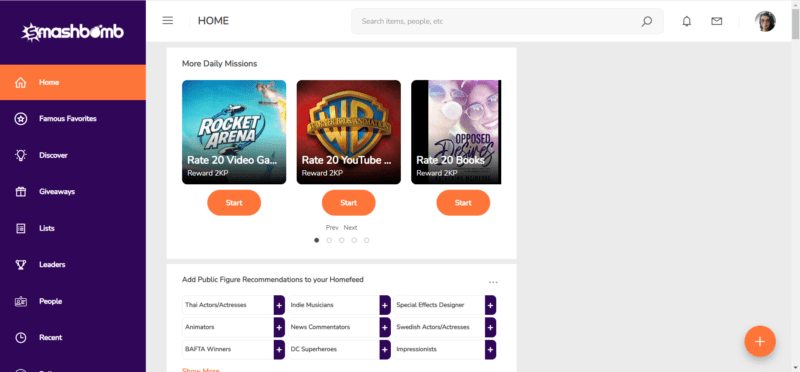The height and width of the screenshot is (372, 800).
Task: Go to Home menu item
Action: click(x=72, y=82)
